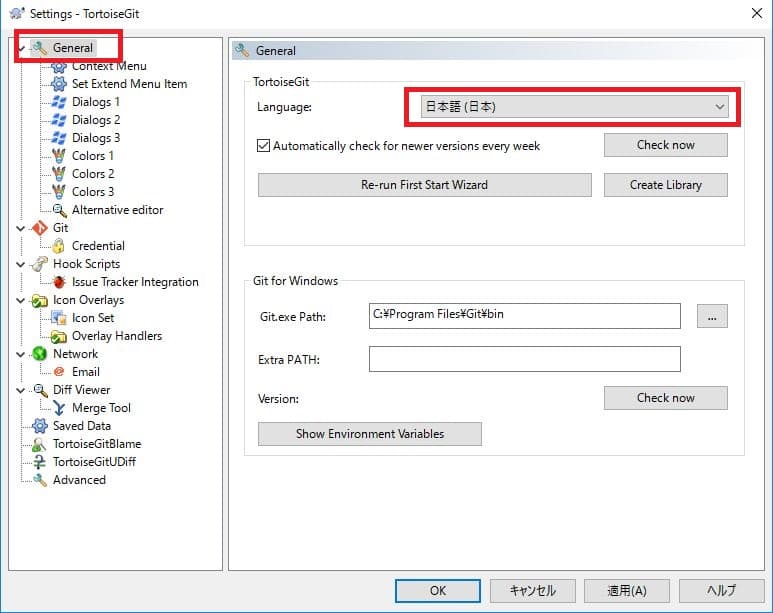Click the Issue Tracker Integration bug icon
Screen dimensions: 773x613
pos(59,282)
